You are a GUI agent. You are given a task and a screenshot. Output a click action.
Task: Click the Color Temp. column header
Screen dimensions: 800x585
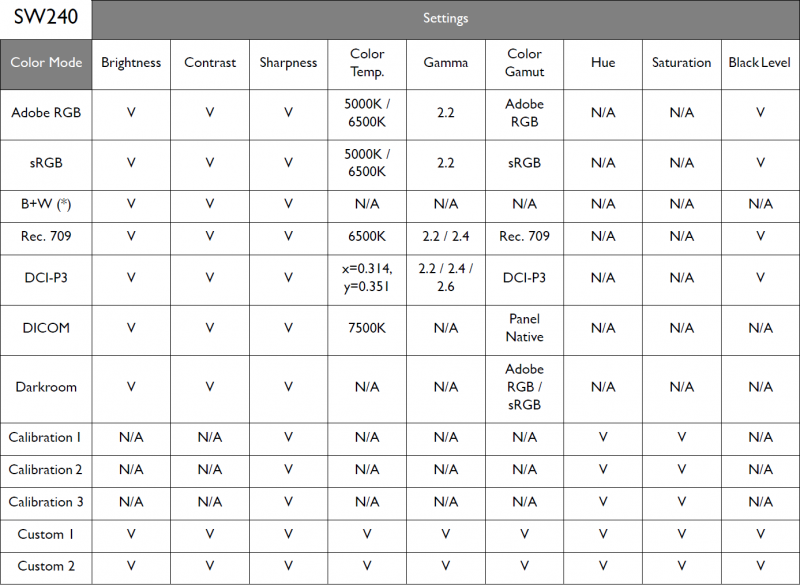point(367,63)
